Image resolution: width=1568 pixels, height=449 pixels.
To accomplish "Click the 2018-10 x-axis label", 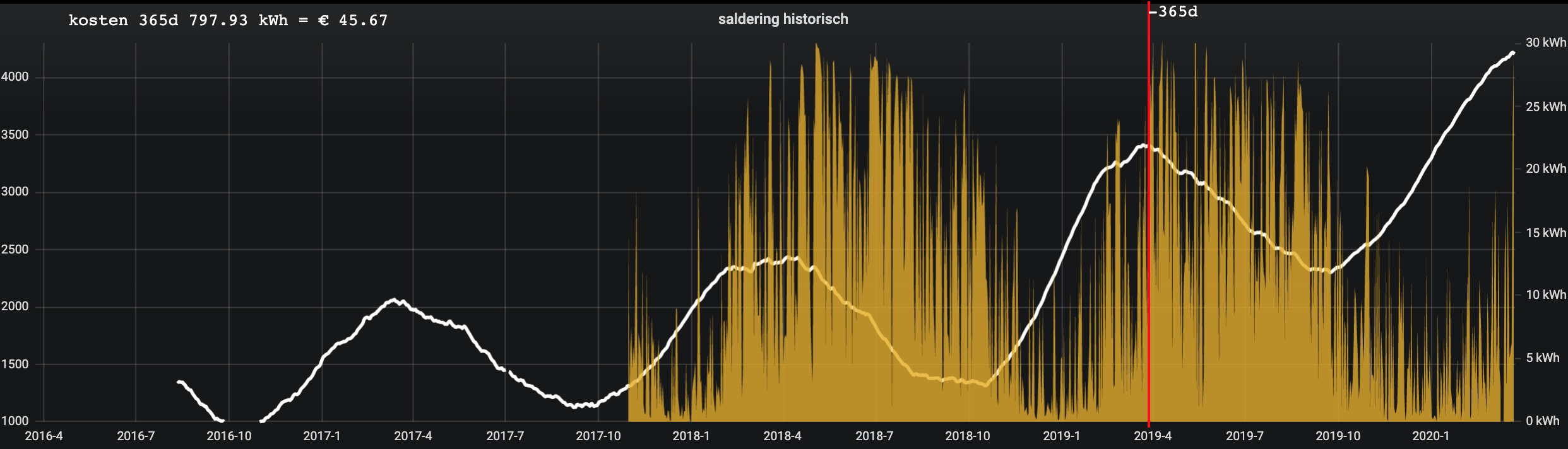I will point(967,436).
